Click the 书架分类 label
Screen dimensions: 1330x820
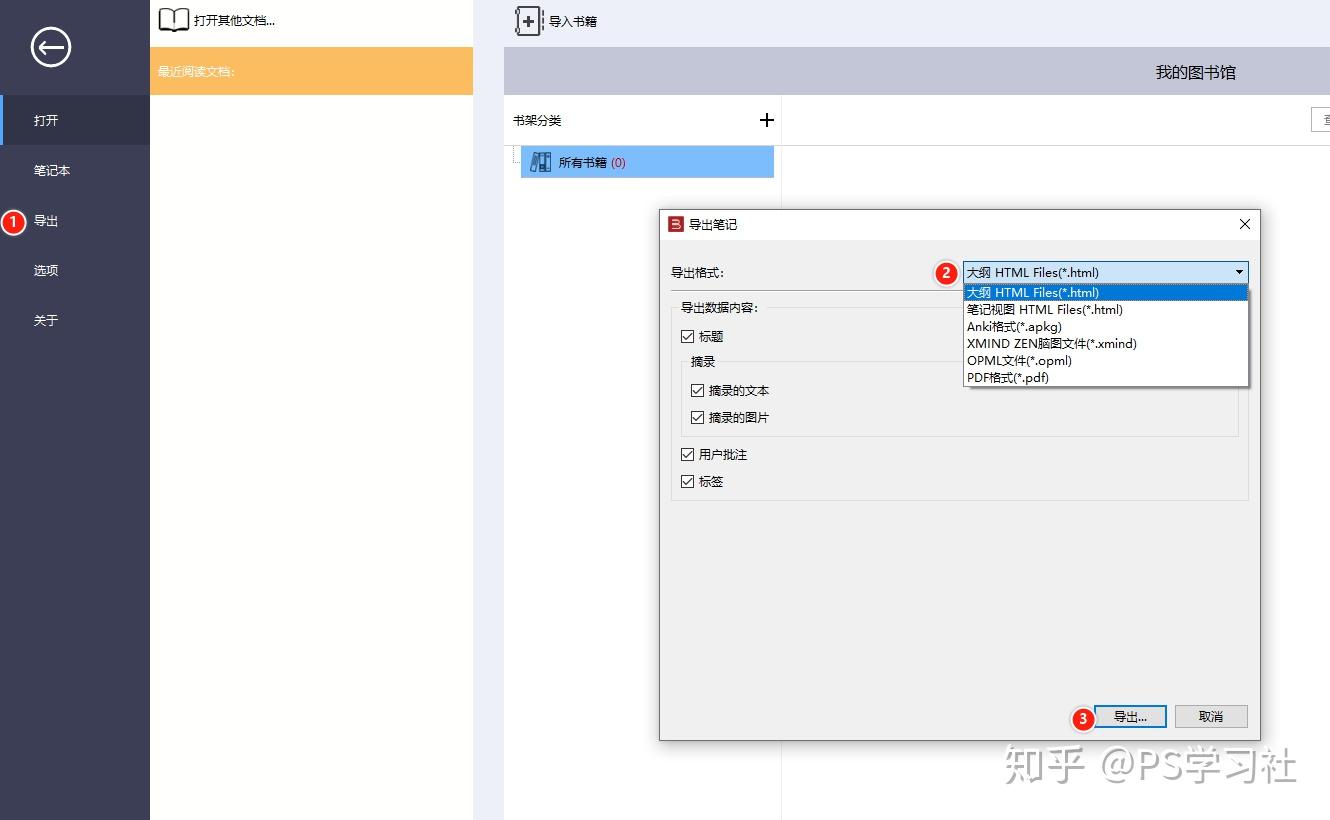point(537,120)
